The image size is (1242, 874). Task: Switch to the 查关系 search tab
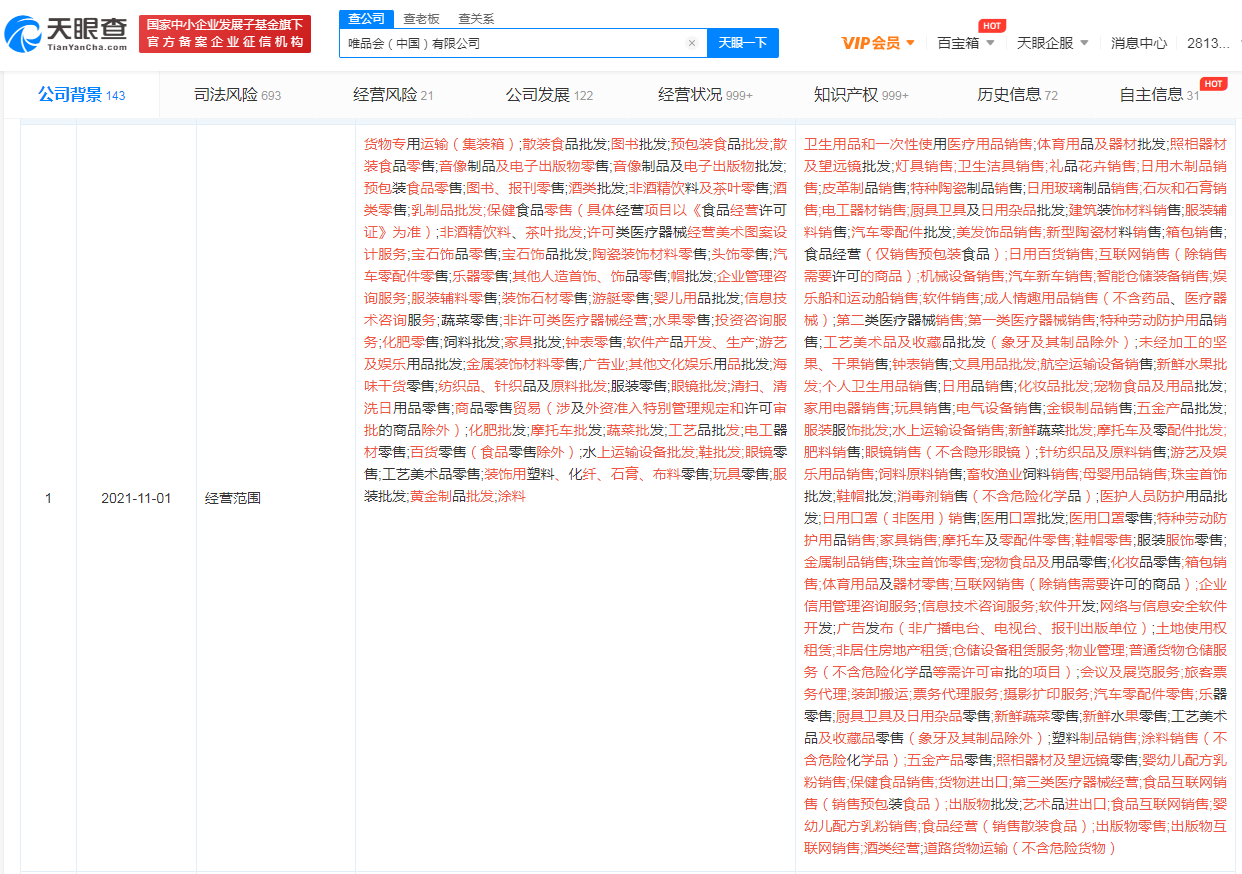tap(476, 18)
